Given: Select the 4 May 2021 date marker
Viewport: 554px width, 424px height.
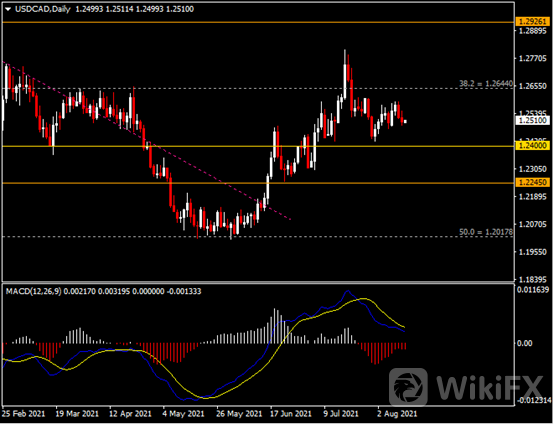Looking at the screenshot, I should [183, 413].
